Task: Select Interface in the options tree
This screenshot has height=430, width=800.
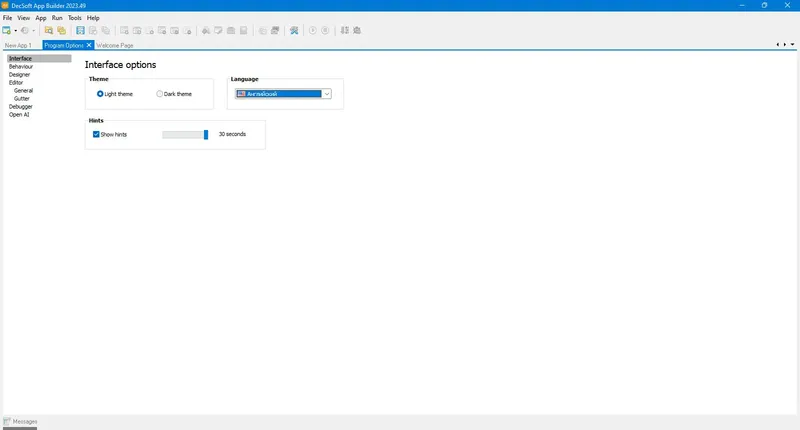Action: 39,59
